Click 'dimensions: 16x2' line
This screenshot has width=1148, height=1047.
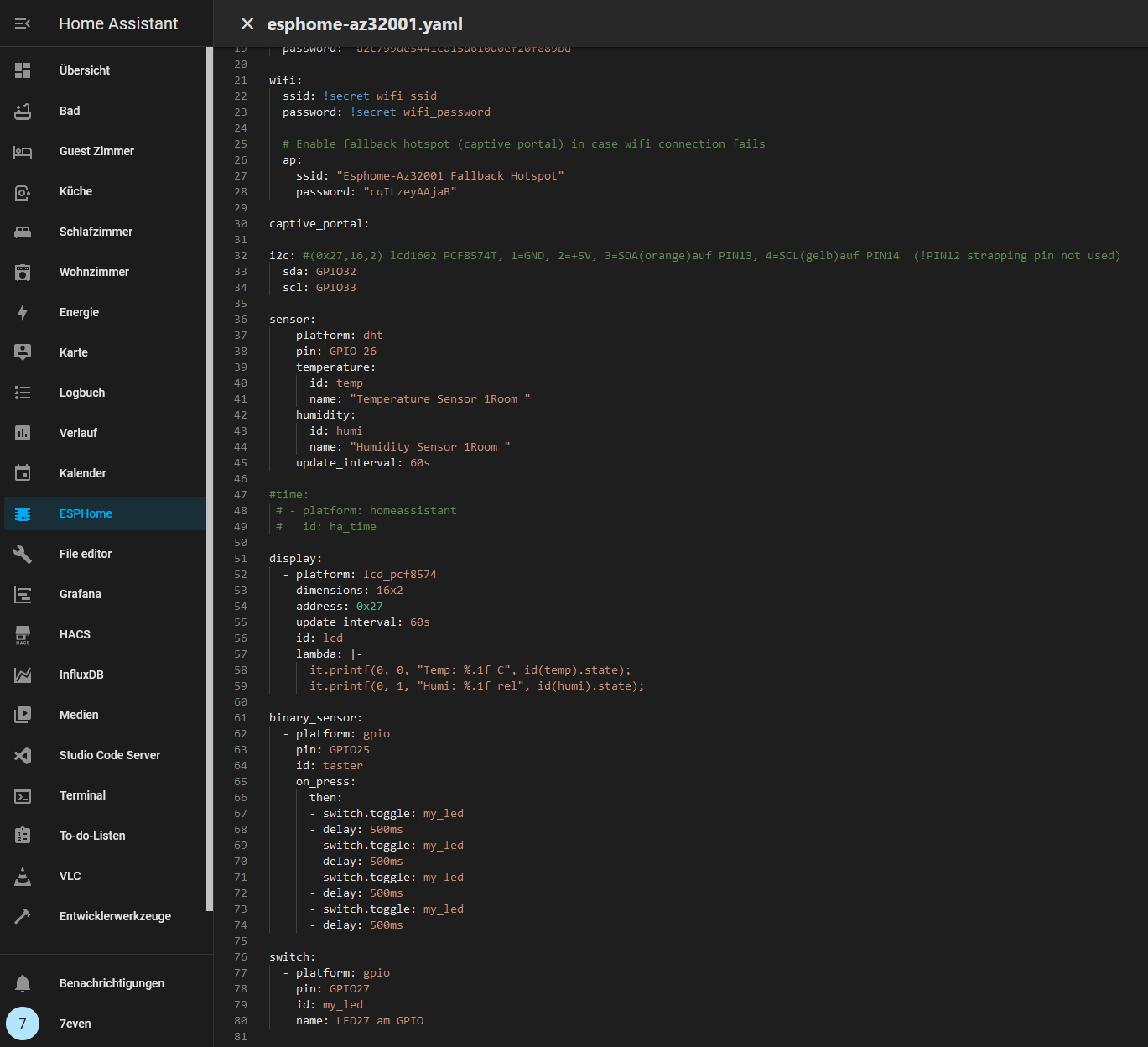coord(350,591)
